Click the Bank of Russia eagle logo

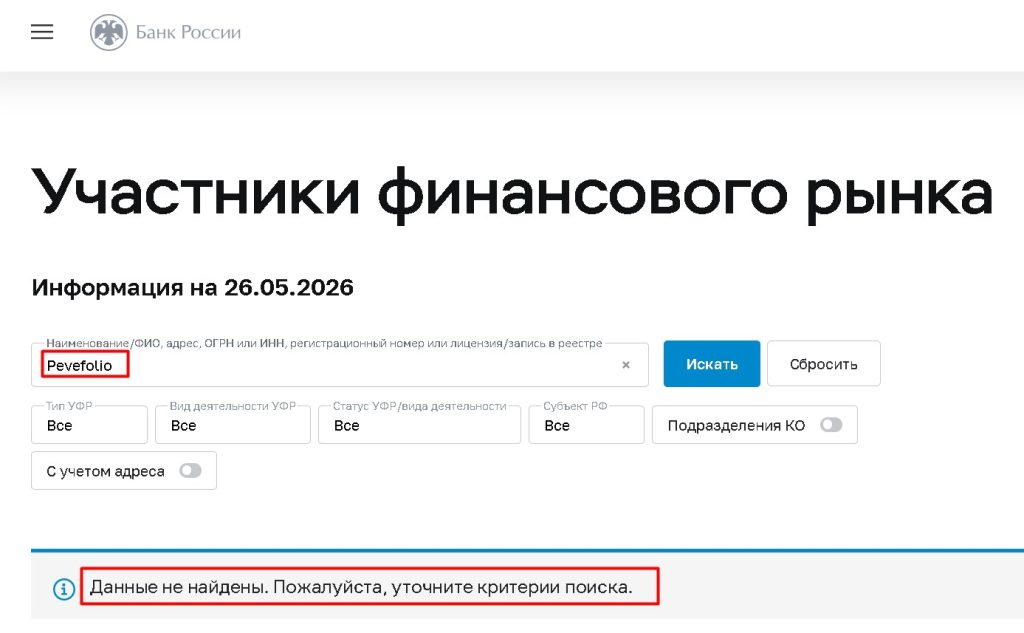tap(108, 33)
